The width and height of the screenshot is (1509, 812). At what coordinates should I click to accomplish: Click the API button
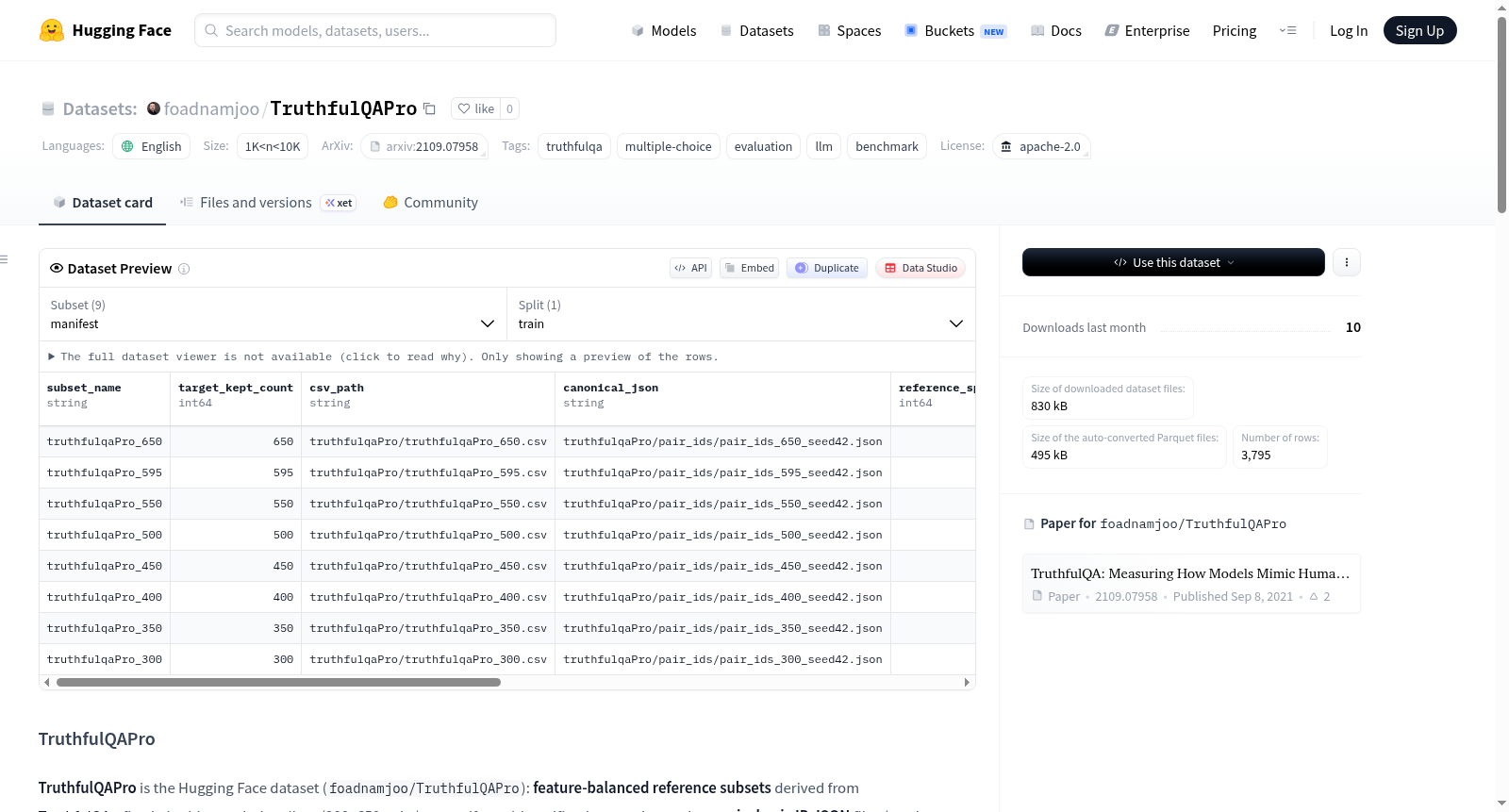(x=690, y=268)
